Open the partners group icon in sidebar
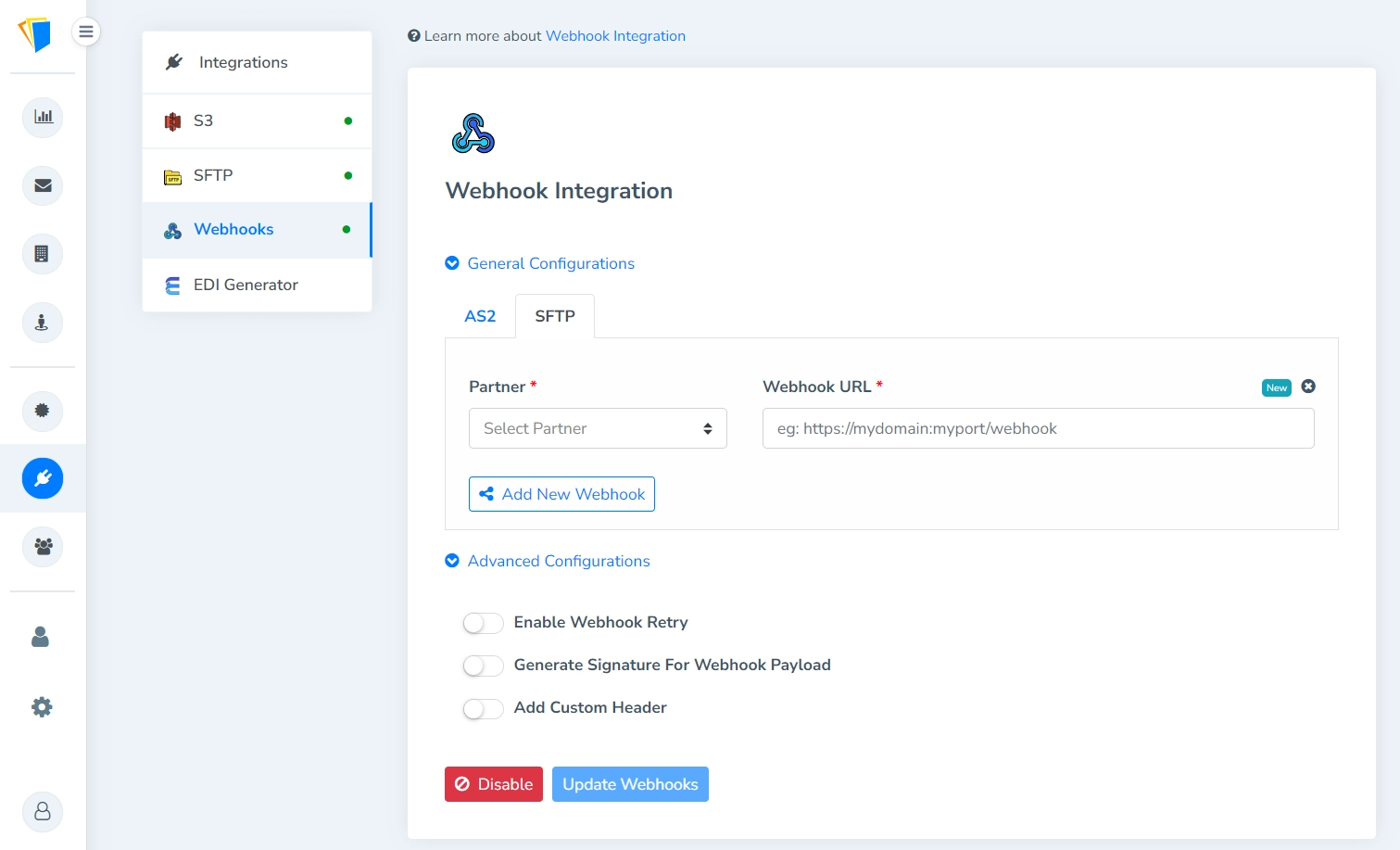 point(42,546)
